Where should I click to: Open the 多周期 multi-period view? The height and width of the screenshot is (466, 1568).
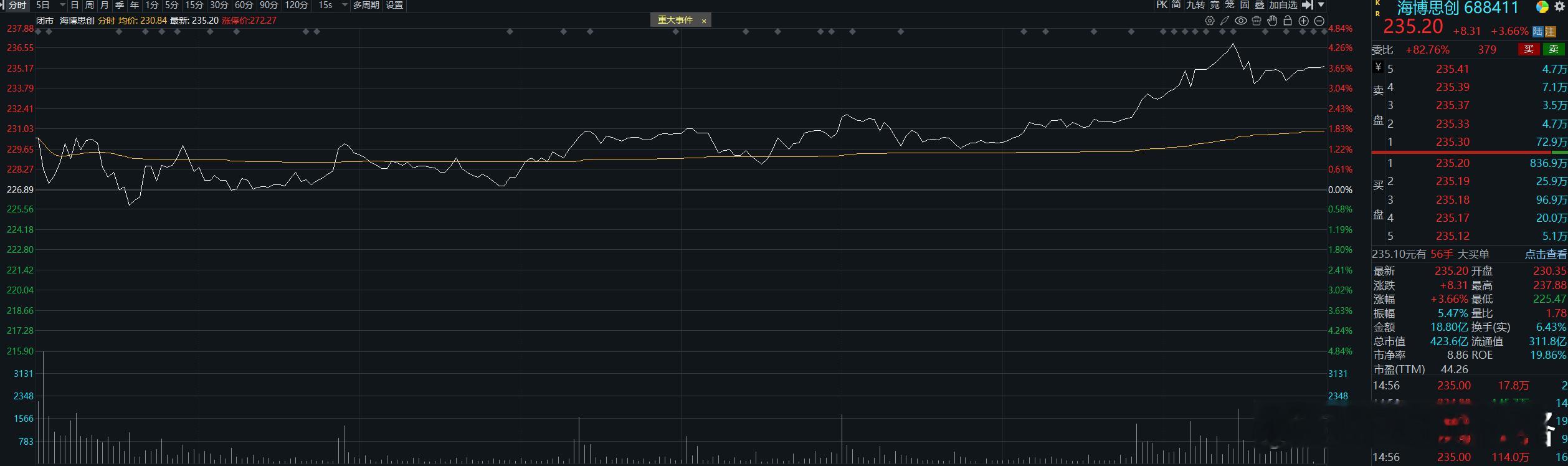[366, 5]
